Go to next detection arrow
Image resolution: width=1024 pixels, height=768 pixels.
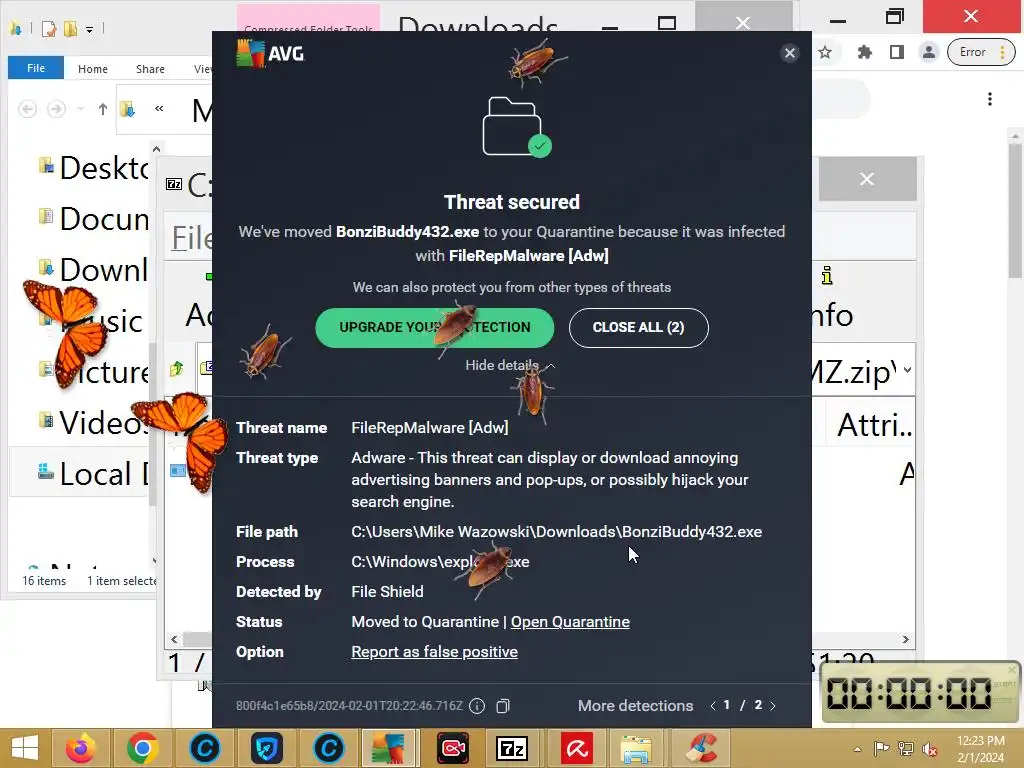[x=773, y=706]
